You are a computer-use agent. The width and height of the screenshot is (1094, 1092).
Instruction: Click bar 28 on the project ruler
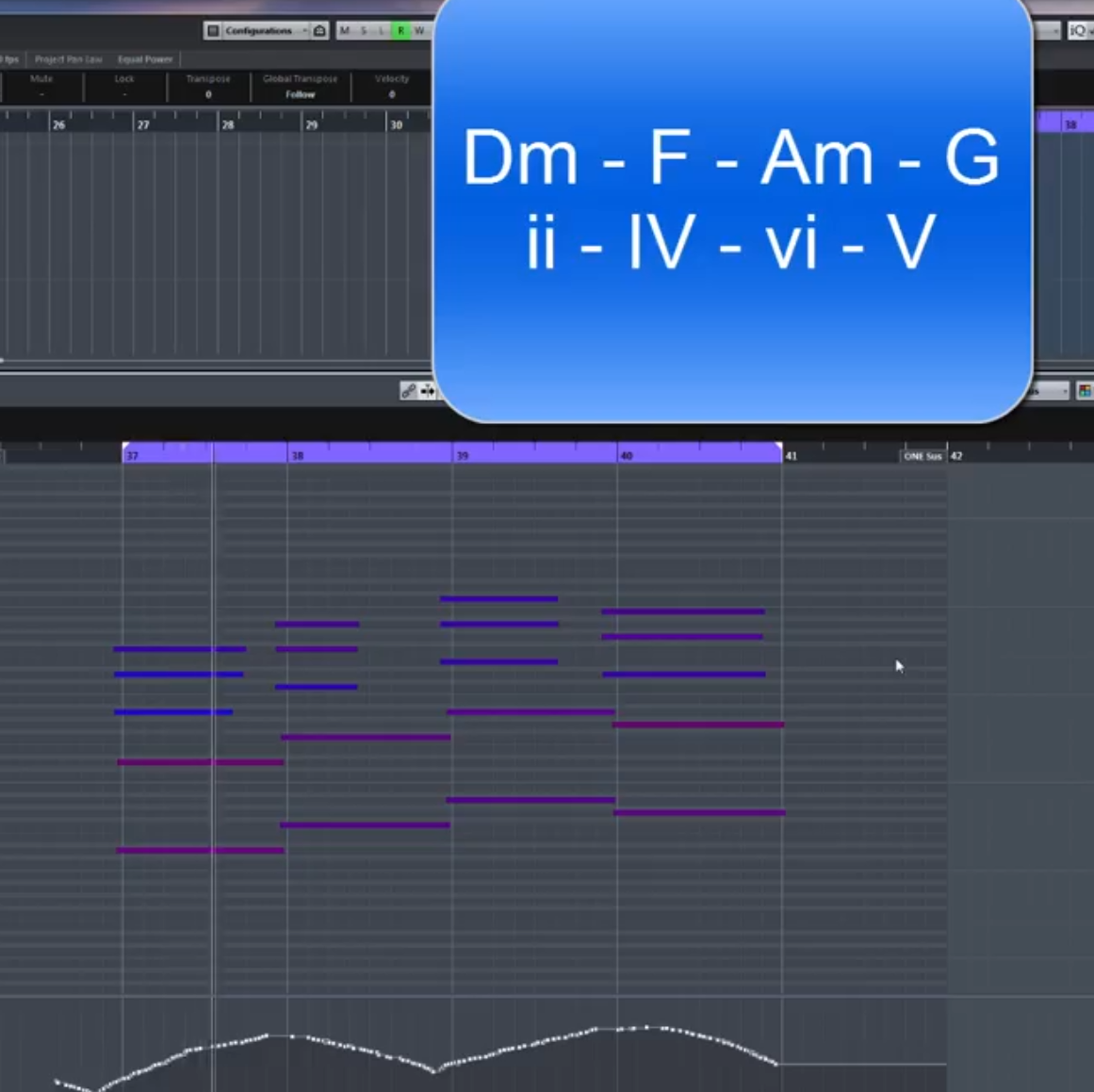click(228, 124)
